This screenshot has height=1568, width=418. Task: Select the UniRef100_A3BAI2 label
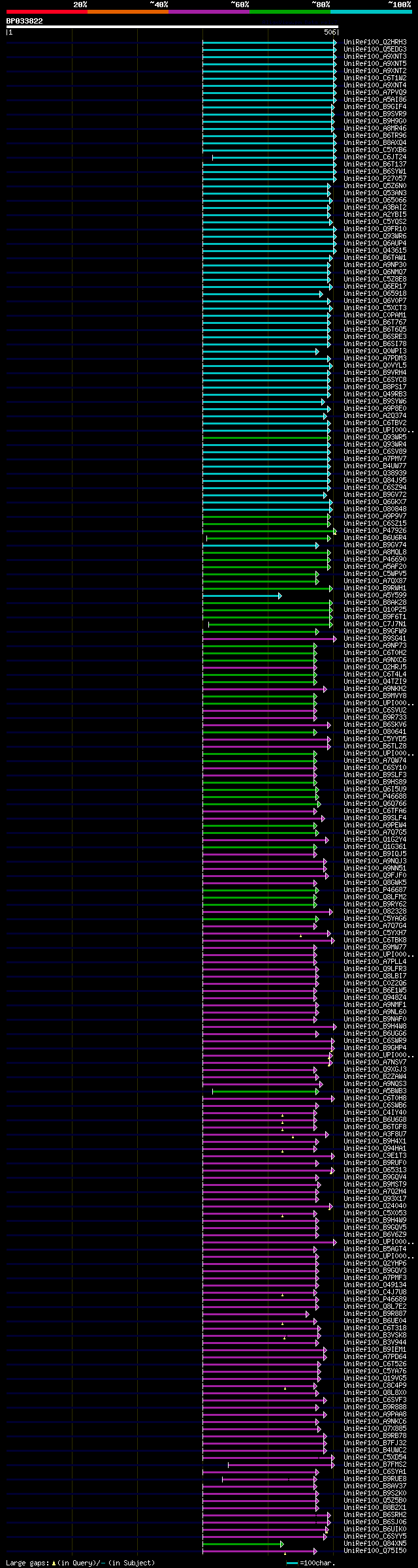375,208
